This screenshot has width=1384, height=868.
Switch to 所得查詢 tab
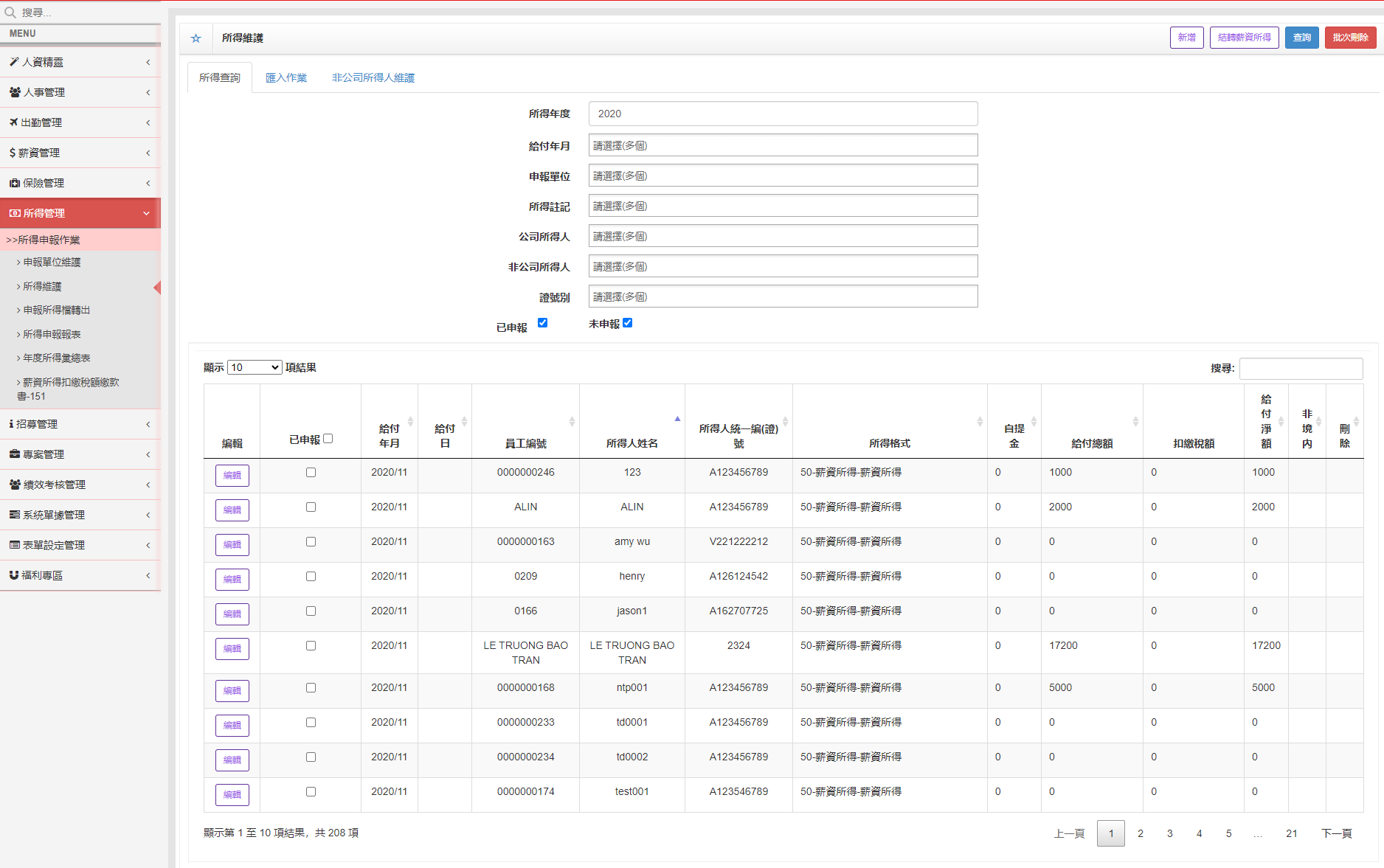point(220,77)
